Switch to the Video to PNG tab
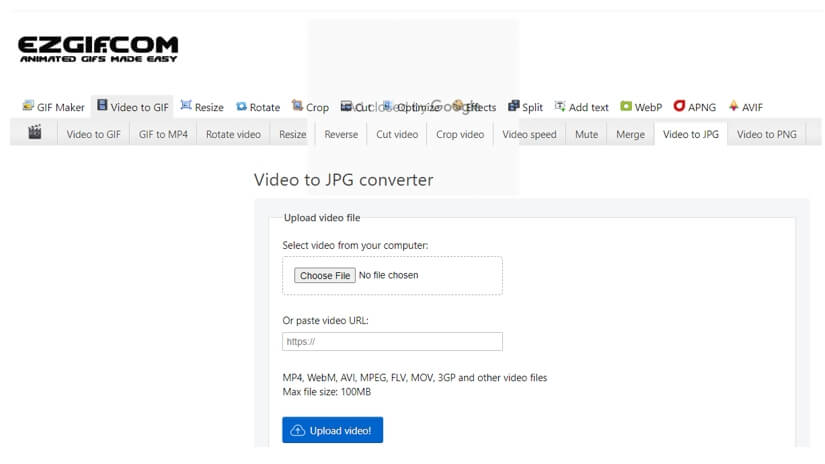 click(x=767, y=134)
